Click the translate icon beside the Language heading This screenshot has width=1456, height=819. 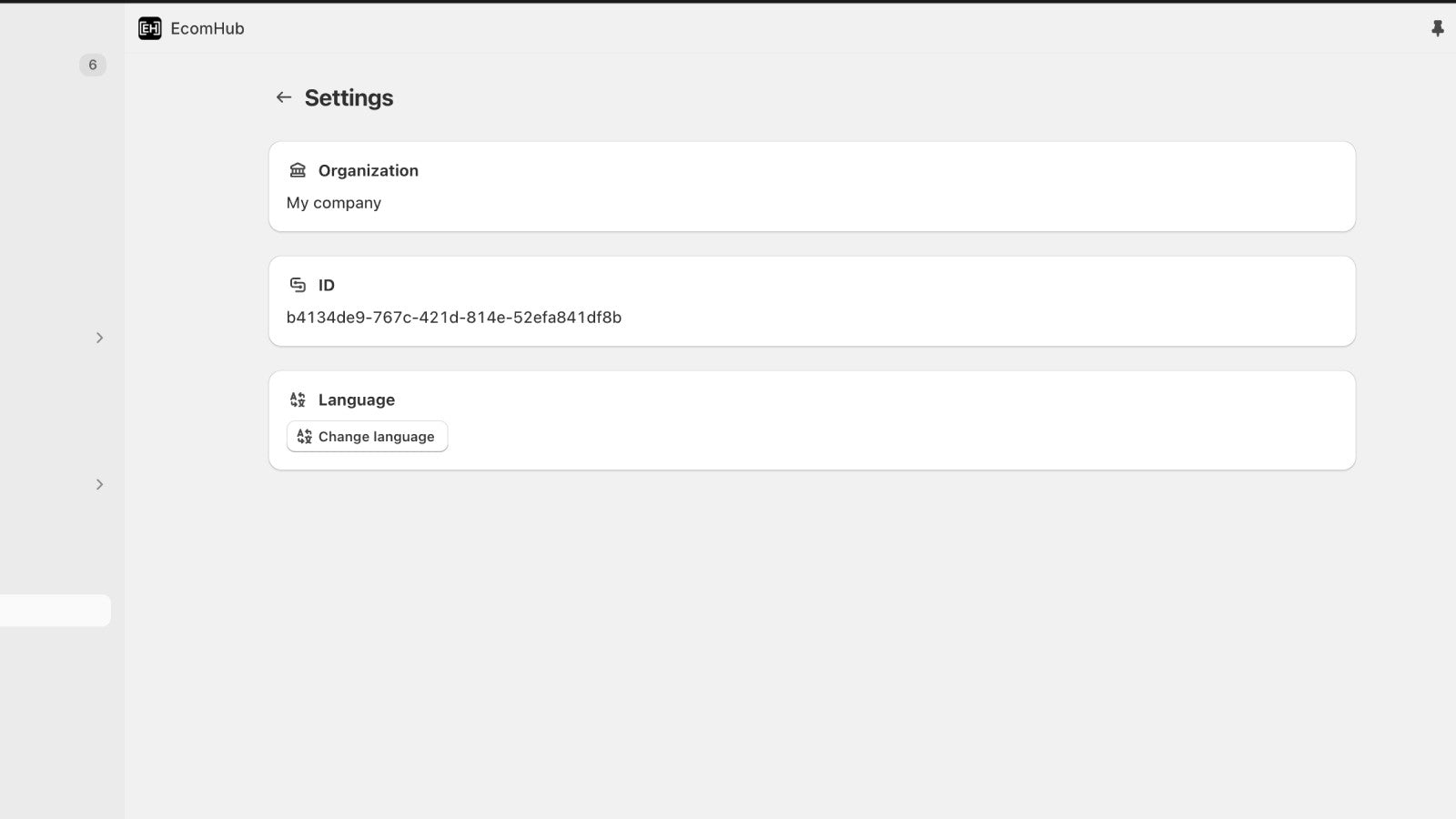pos(298,399)
